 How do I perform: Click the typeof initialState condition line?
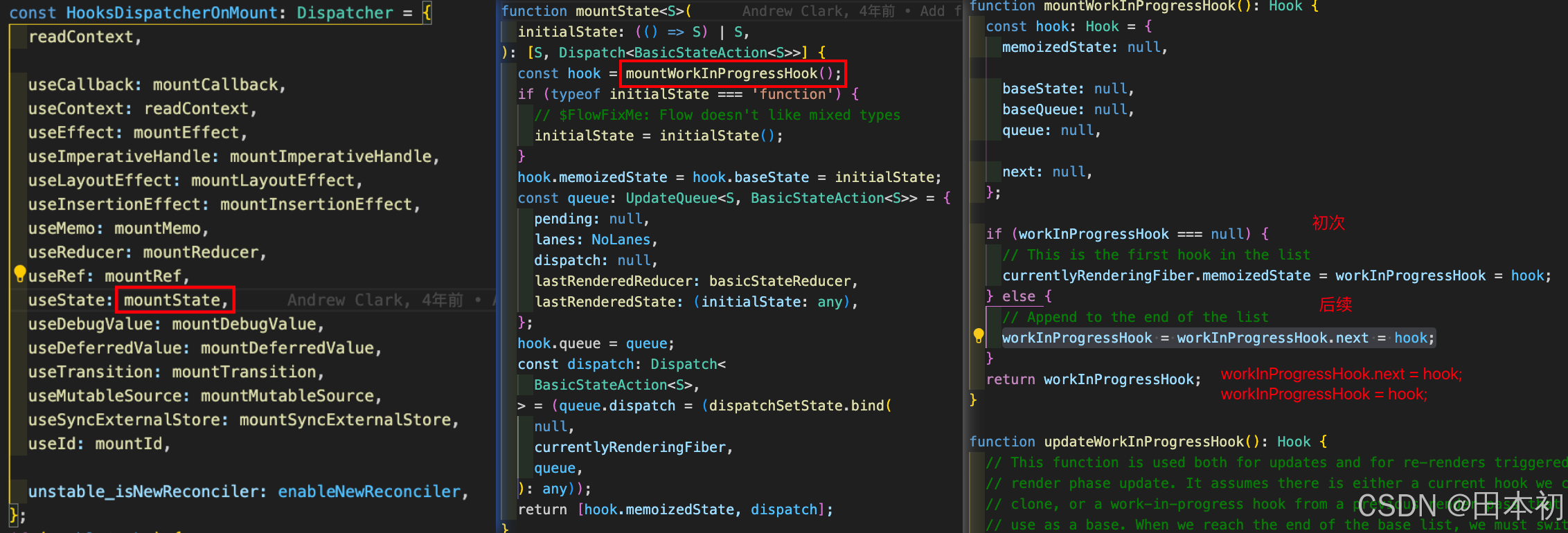pos(688,94)
